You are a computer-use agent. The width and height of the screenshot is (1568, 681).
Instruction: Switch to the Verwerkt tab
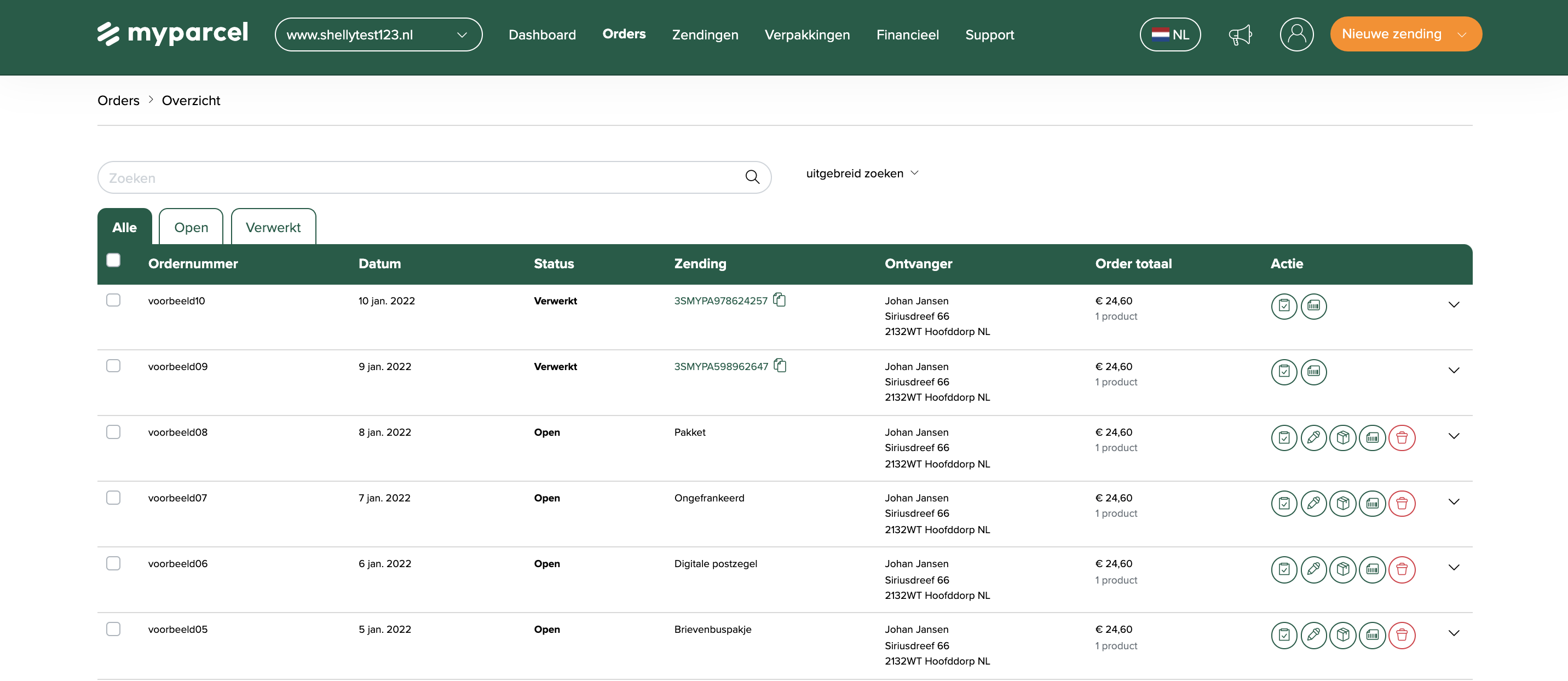pyautogui.click(x=273, y=228)
